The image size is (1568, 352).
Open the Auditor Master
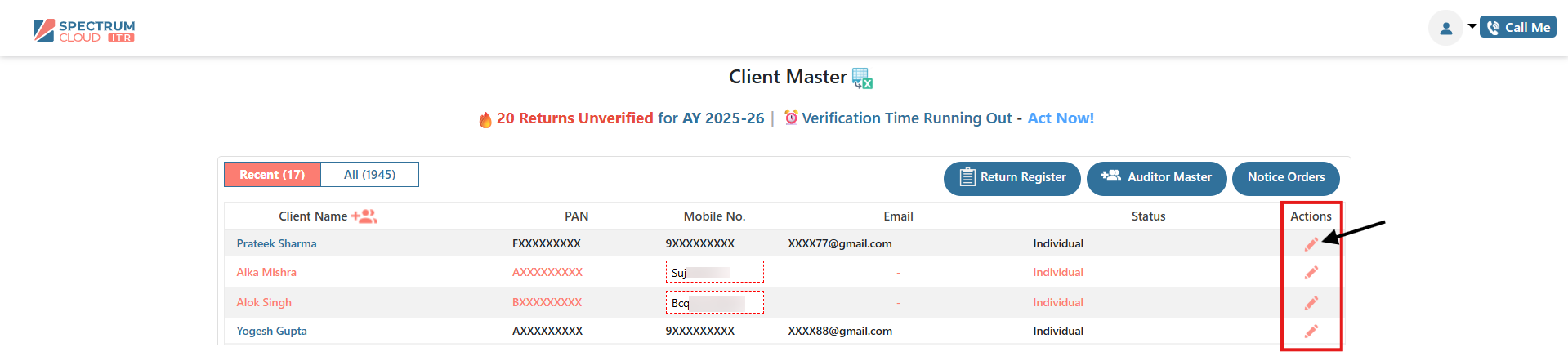pyautogui.click(x=1156, y=178)
